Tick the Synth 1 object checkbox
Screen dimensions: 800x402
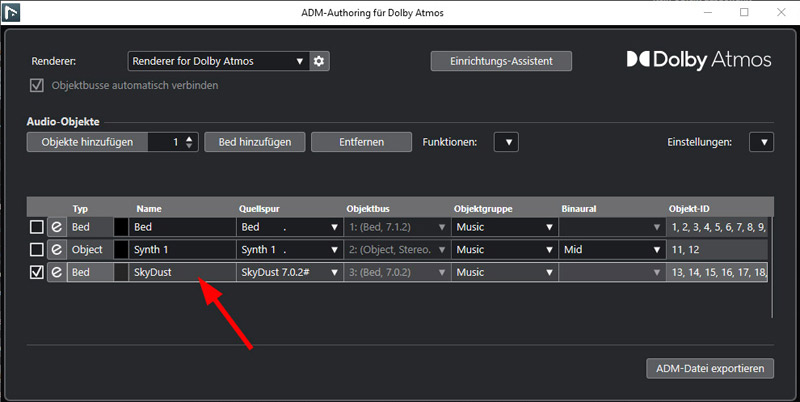click(37, 250)
